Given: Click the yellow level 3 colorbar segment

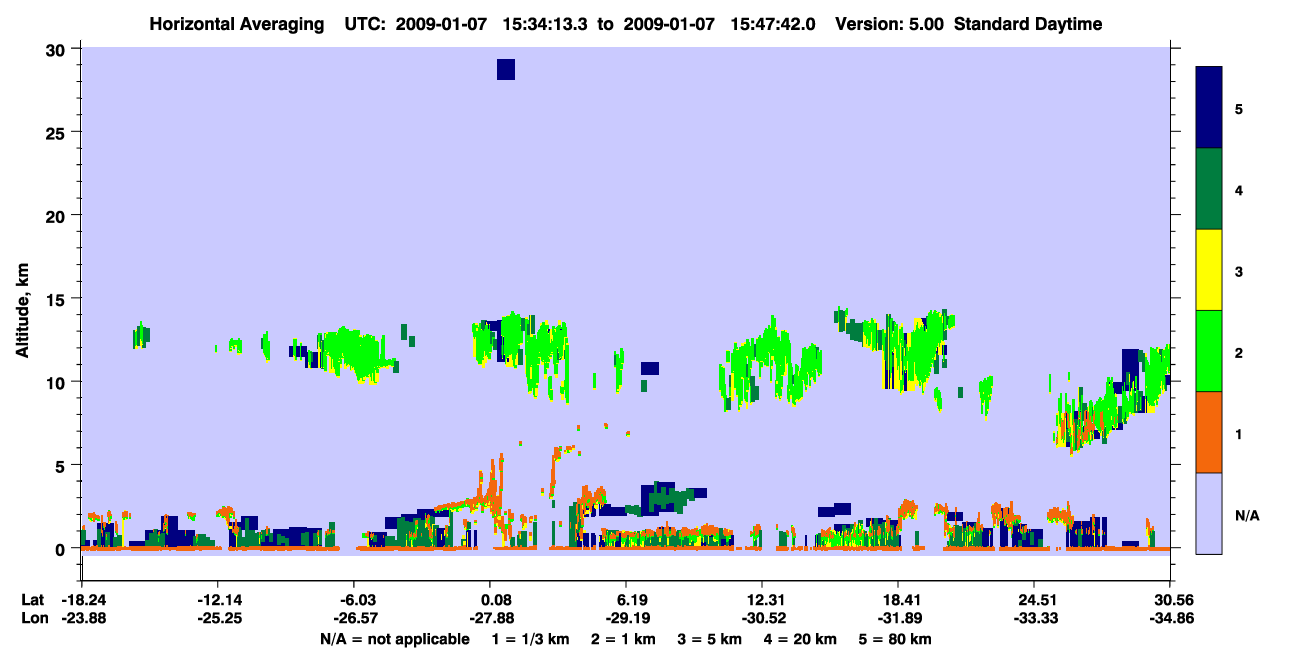Looking at the screenshot, I should (x=1209, y=270).
